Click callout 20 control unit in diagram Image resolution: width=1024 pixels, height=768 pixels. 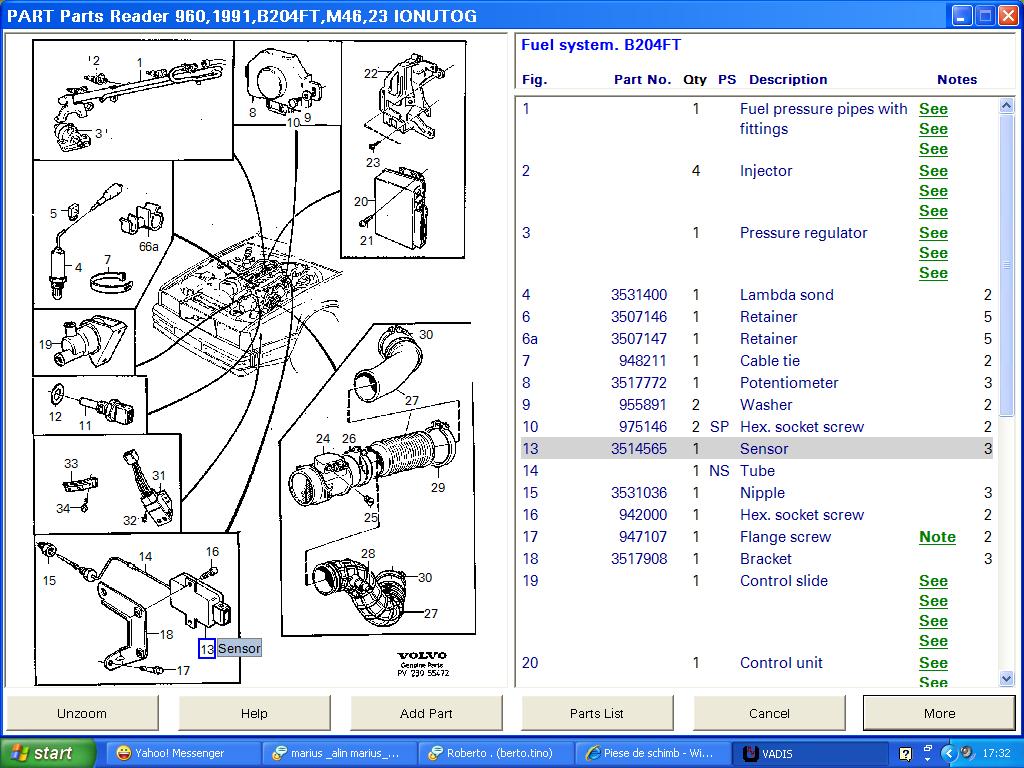(361, 202)
